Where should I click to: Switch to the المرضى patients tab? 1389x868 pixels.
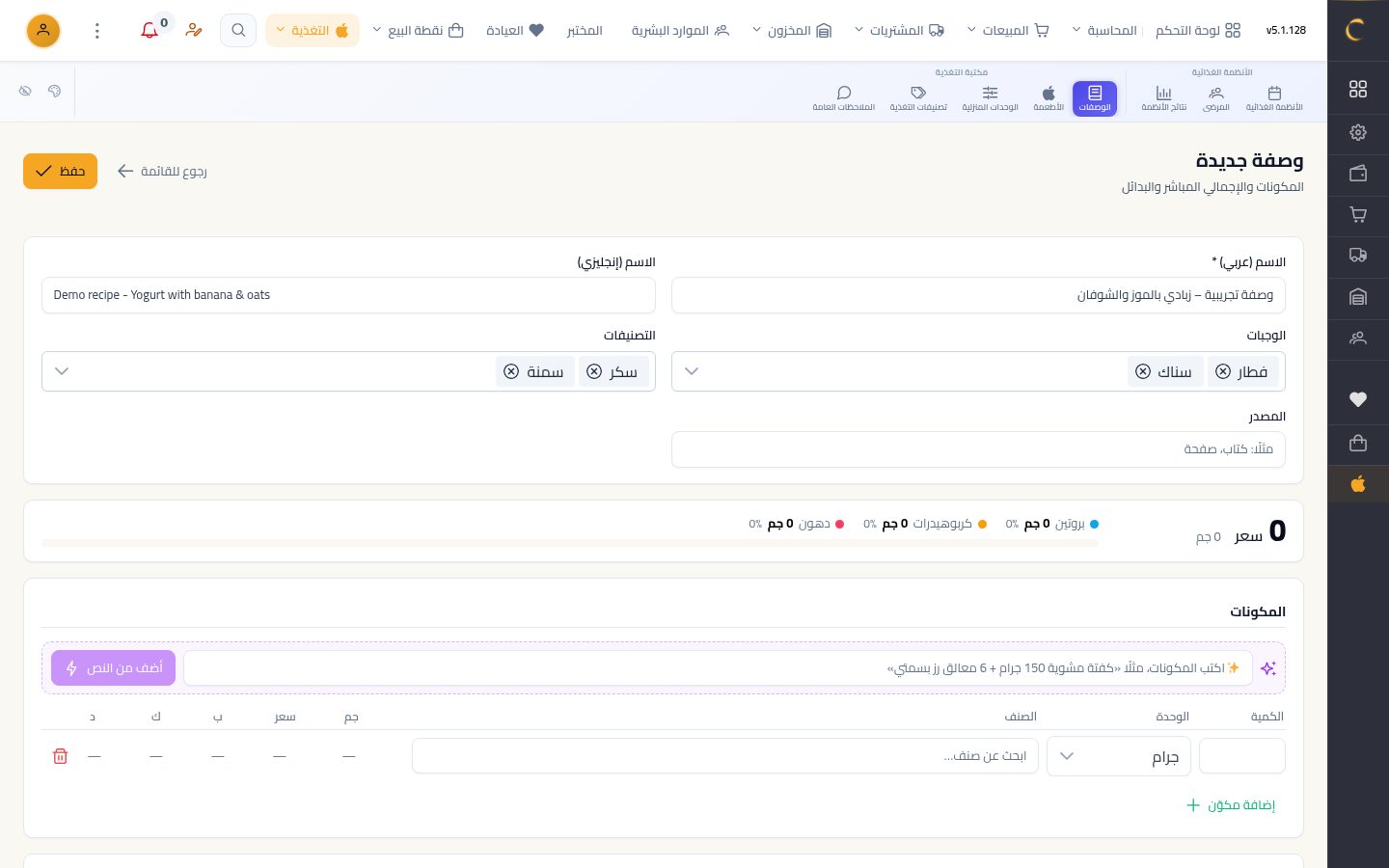click(1216, 98)
